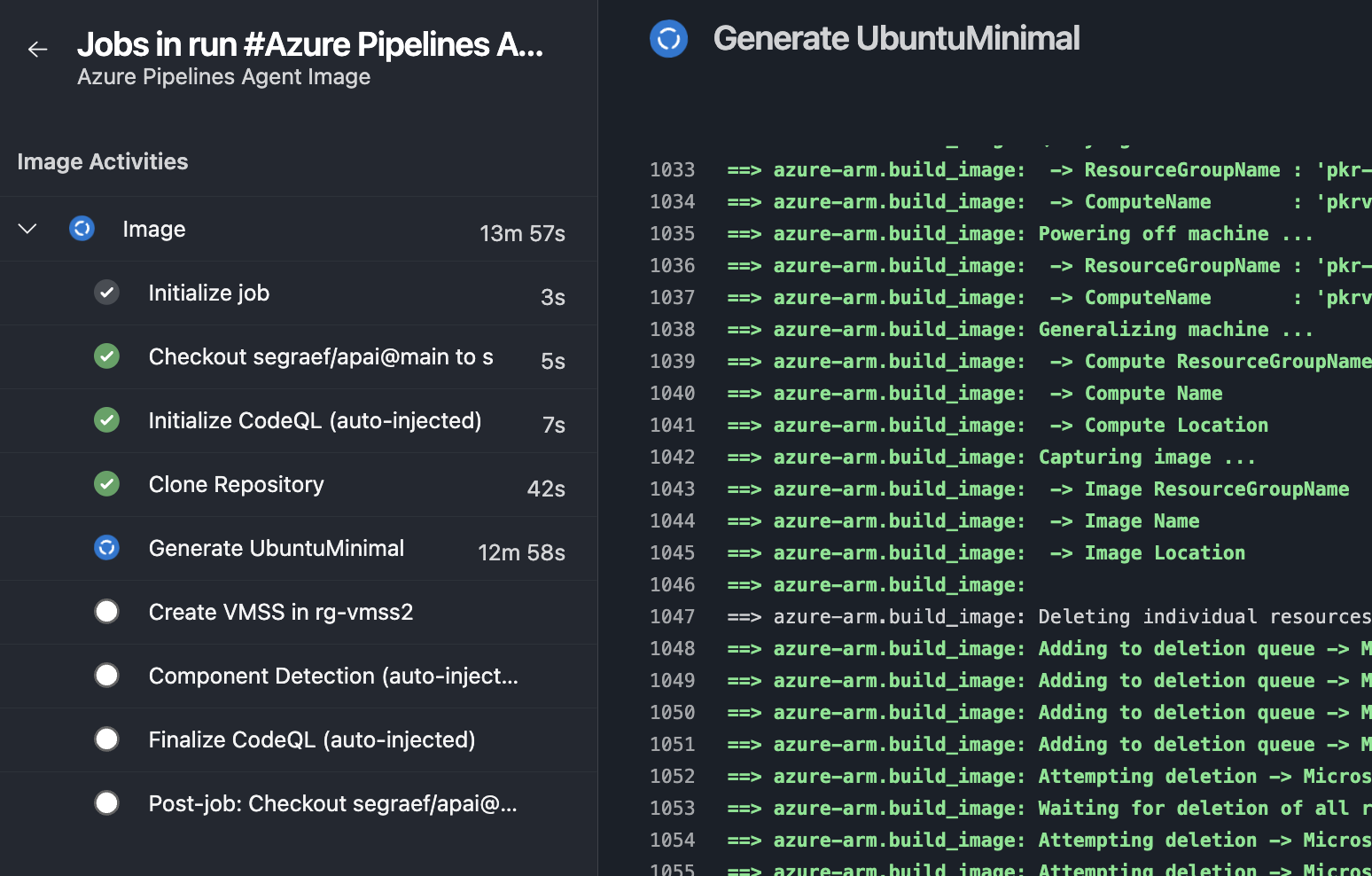Select the Checkout segraef/apai@main step

click(299, 356)
